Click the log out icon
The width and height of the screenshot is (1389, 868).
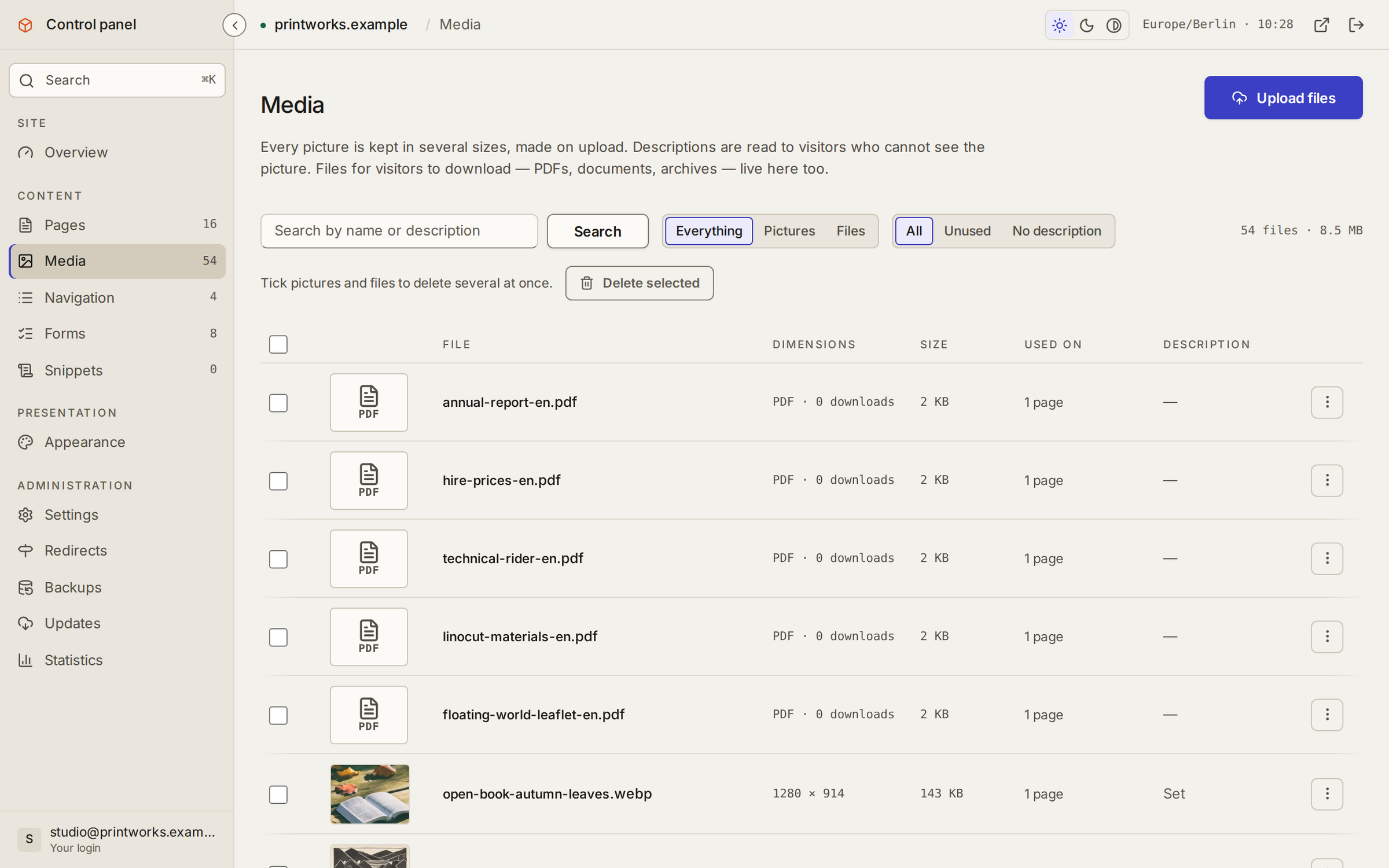1357,25
